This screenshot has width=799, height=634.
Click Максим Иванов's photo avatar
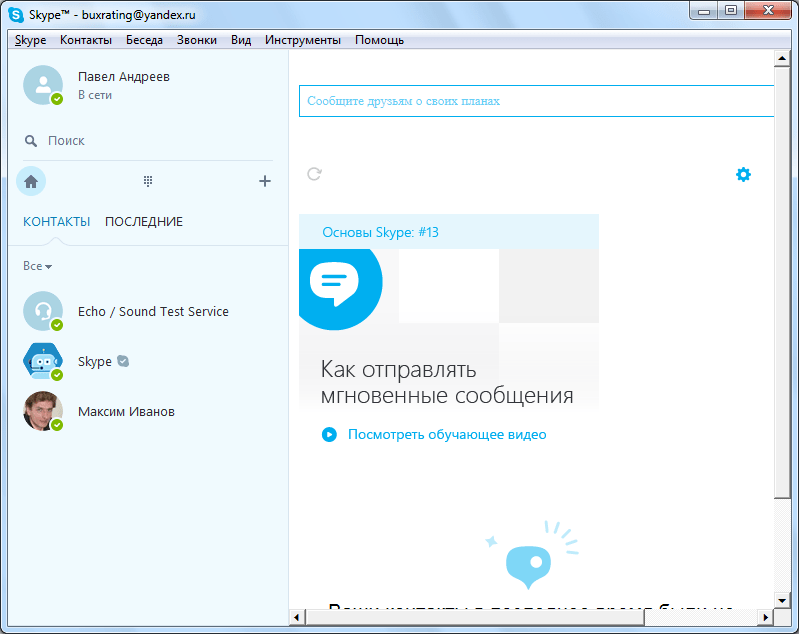click(x=43, y=411)
